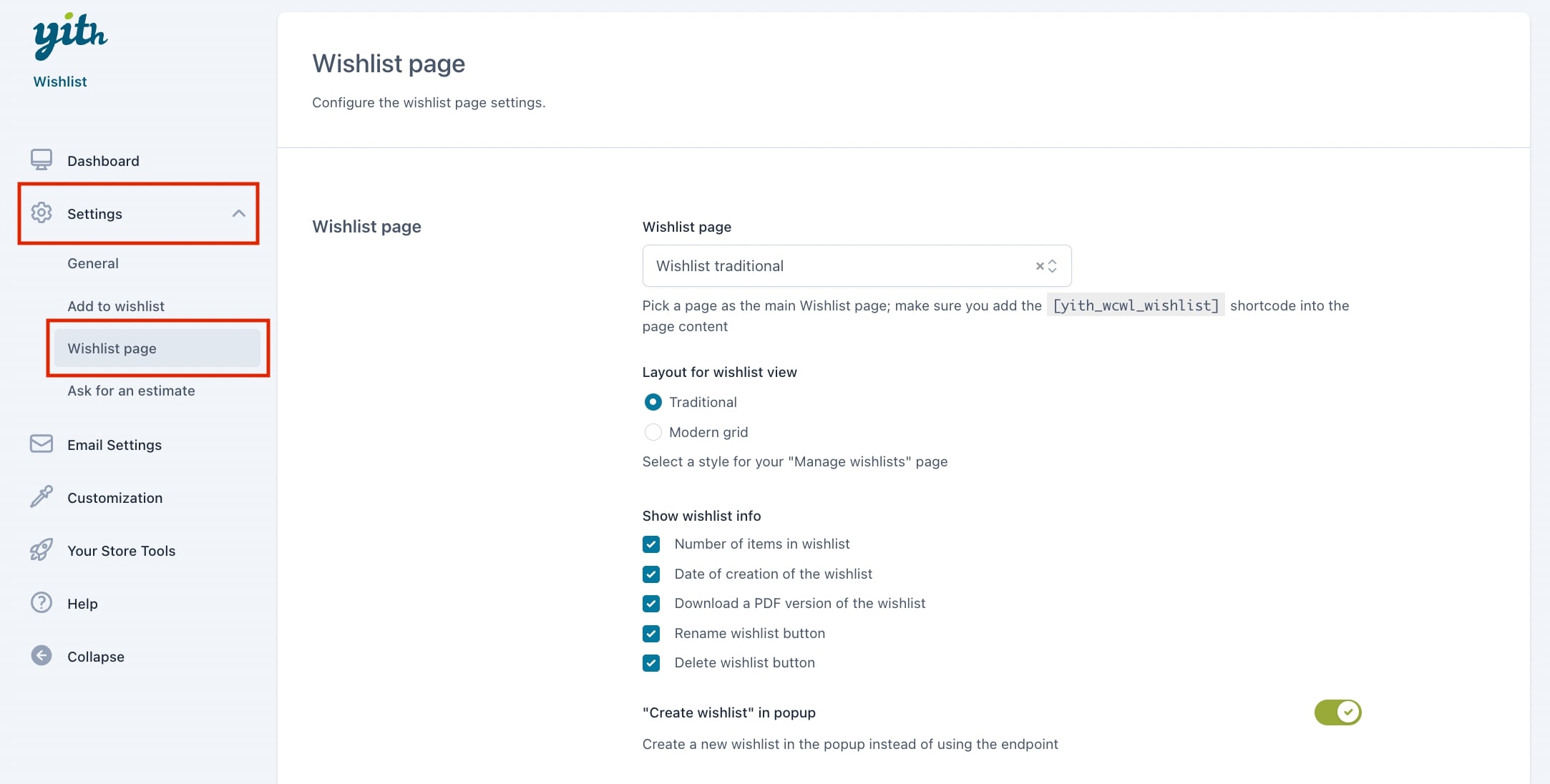Image resolution: width=1550 pixels, height=784 pixels.
Task: Select the Traditional layout radio button
Action: click(x=653, y=402)
